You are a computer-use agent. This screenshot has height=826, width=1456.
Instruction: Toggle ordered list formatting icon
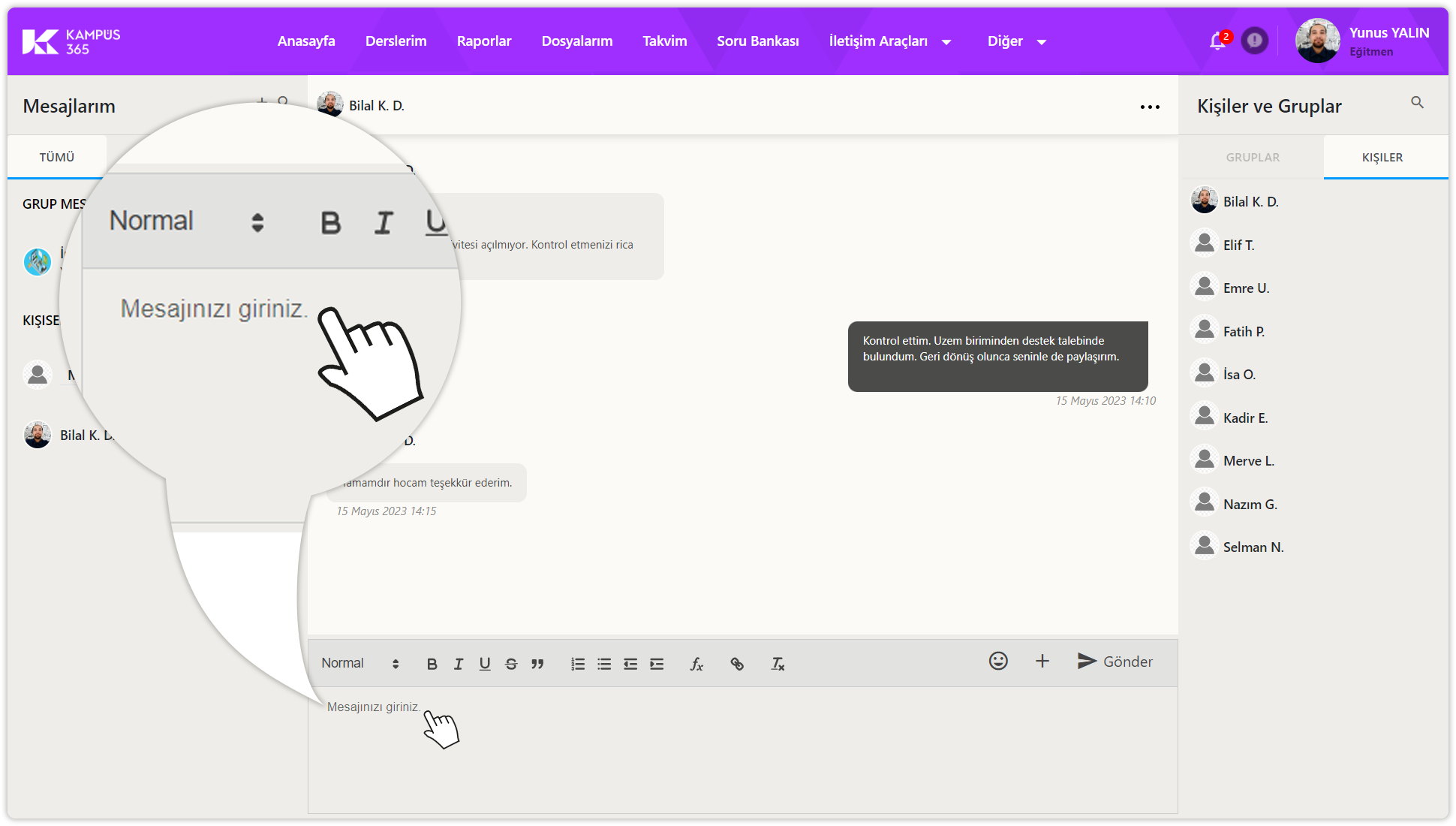[578, 663]
